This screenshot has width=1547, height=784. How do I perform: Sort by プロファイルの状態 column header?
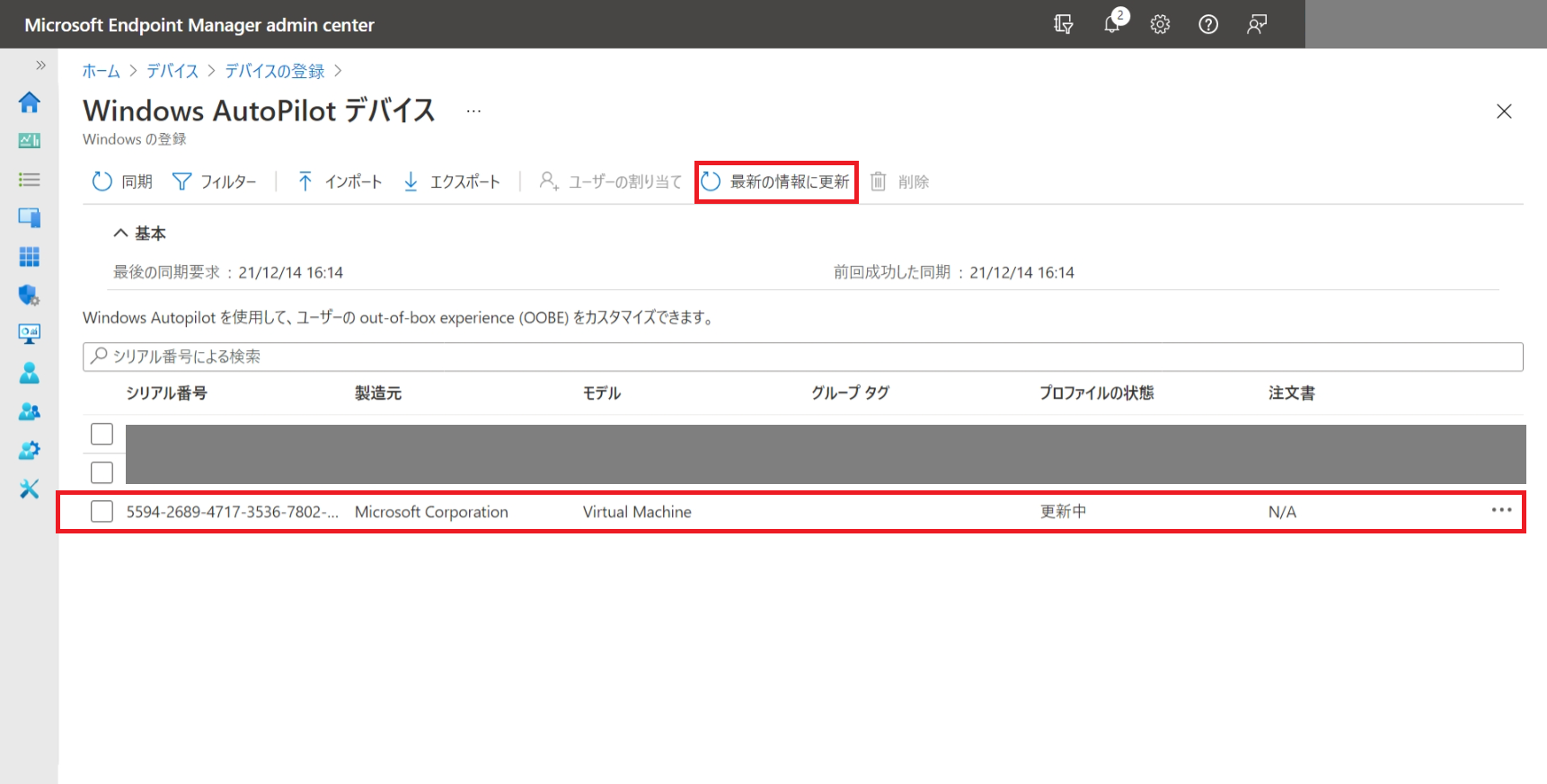pos(1096,393)
